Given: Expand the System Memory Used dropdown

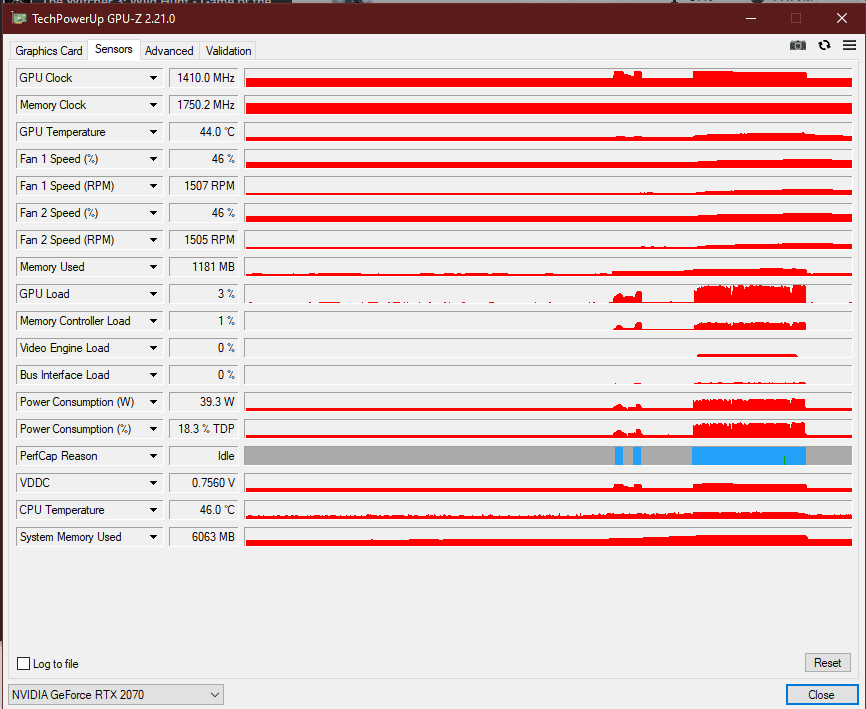Looking at the screenshot, I should (x=153, y=537).
